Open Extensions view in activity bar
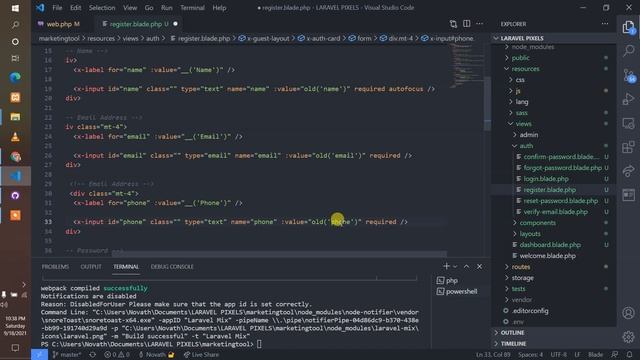The image size is (640, 360). 629,147
